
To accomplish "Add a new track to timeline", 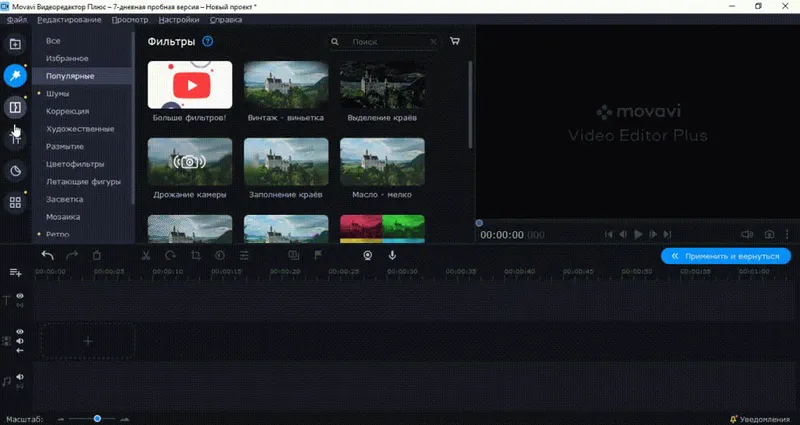I will [15, 273].
